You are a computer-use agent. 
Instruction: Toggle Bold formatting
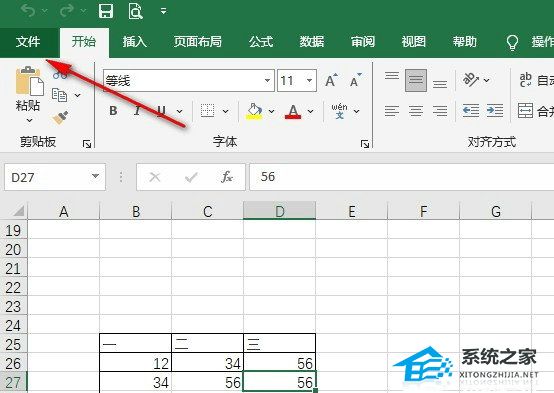[113, 111]
